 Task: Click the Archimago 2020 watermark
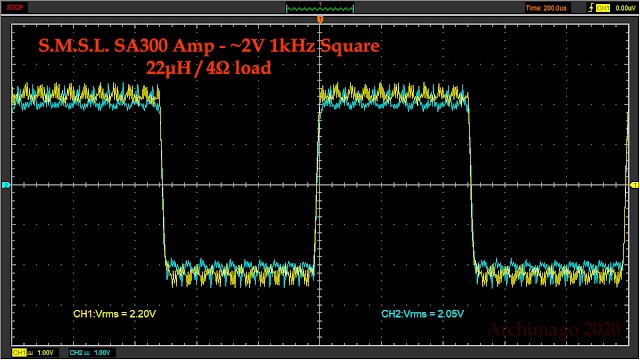(554, 329)
